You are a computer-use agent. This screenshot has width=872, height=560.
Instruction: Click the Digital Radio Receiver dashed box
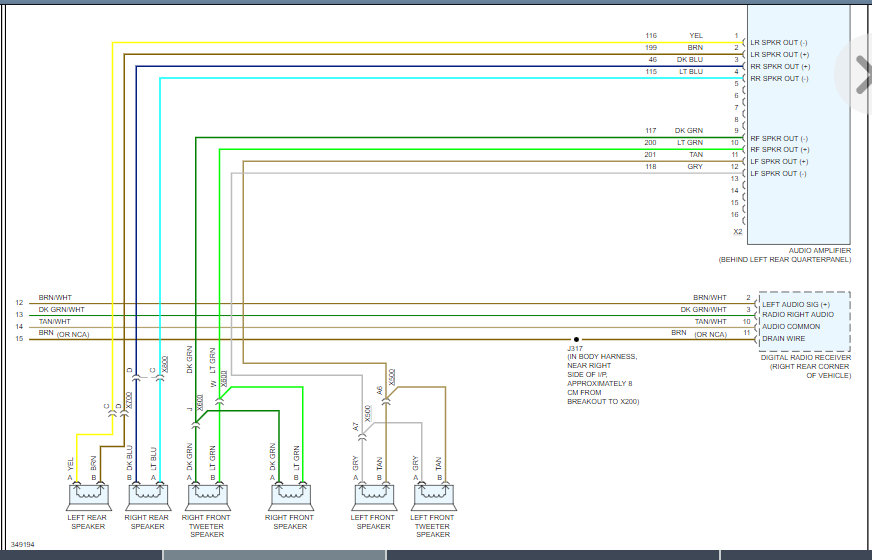coord(804,318)
